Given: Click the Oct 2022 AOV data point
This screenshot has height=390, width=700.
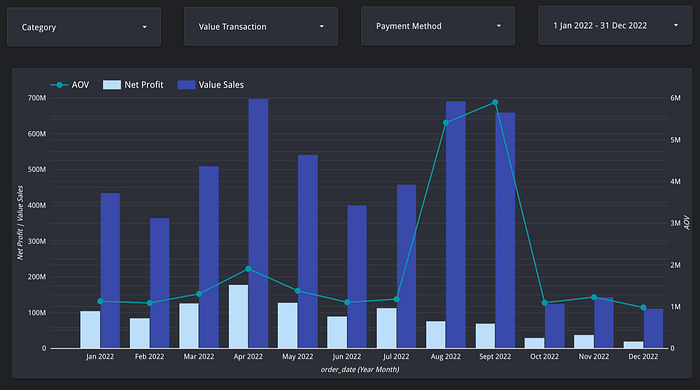Looking at the screenshot, I should (x=545, y=303).
